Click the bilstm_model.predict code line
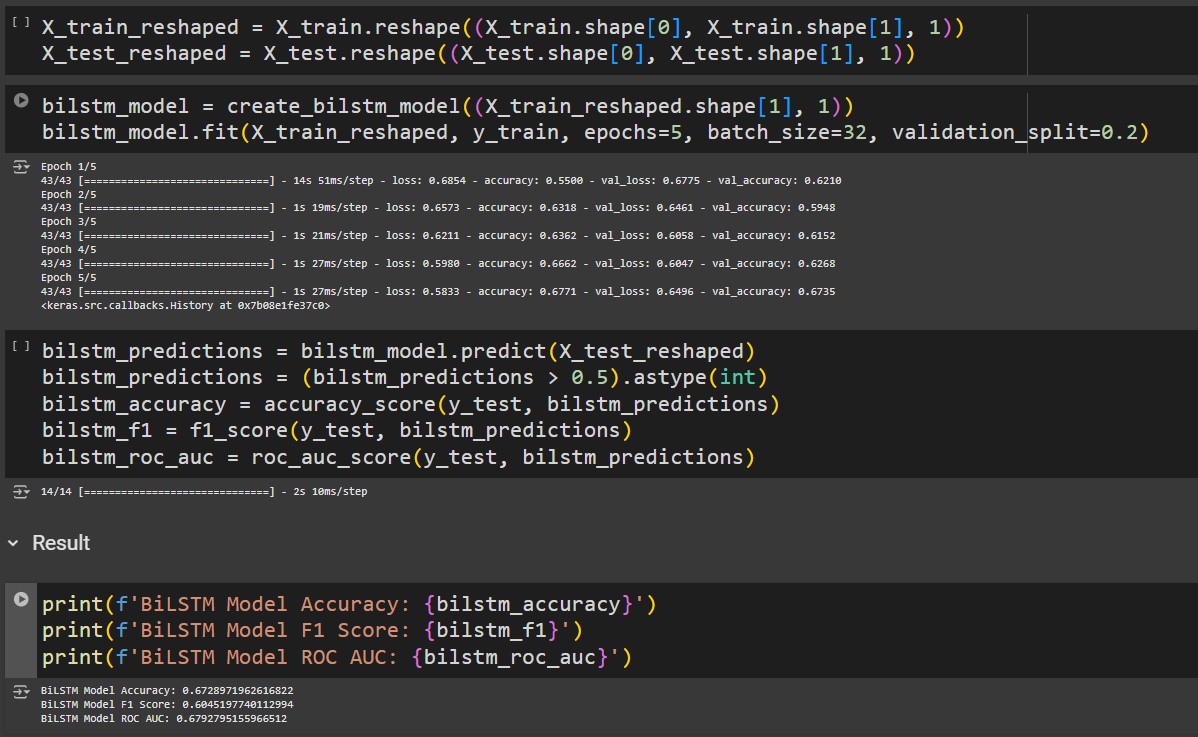Viewport: 1198px width, 737px height. pyautogui.click(x=398, y=351)
